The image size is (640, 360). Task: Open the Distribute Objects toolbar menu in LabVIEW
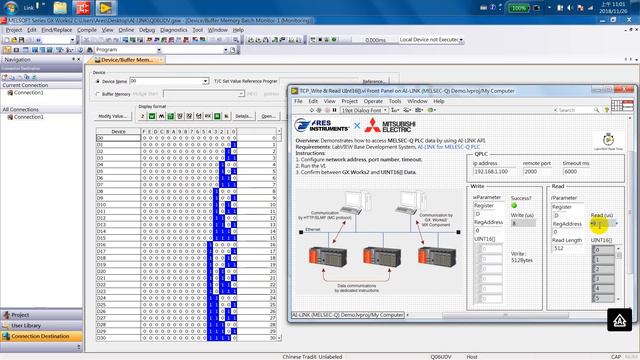407,110
